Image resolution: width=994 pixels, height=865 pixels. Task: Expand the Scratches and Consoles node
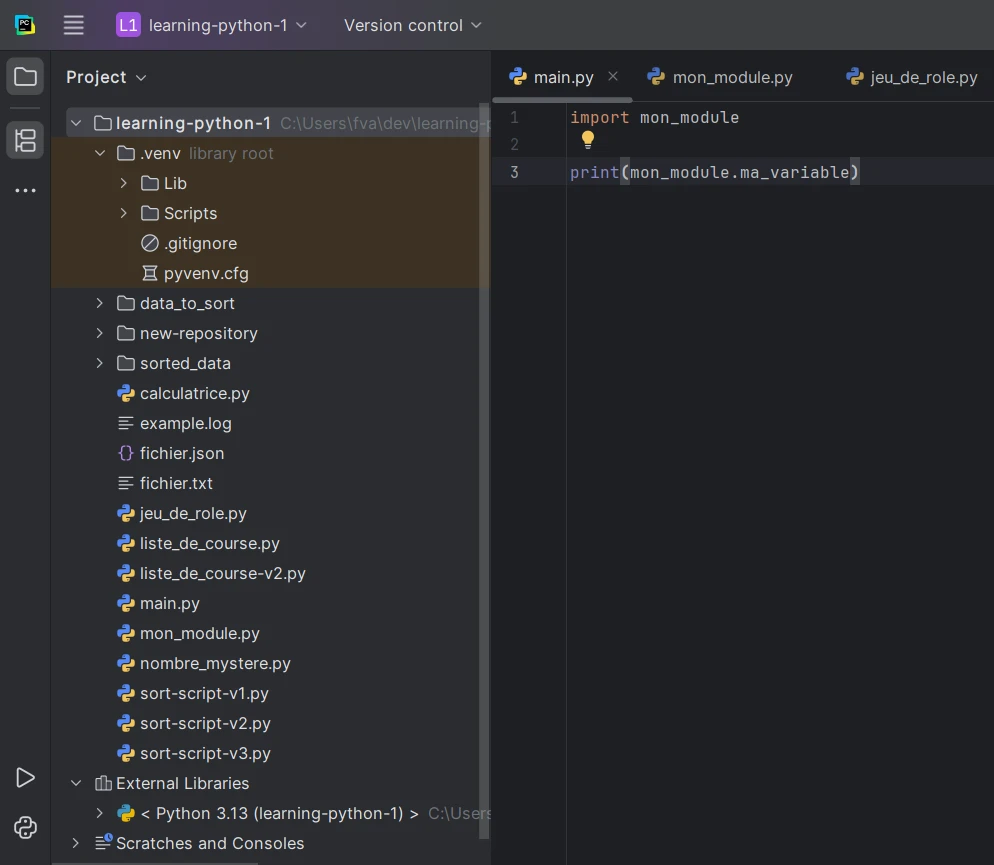coord(76,843)
